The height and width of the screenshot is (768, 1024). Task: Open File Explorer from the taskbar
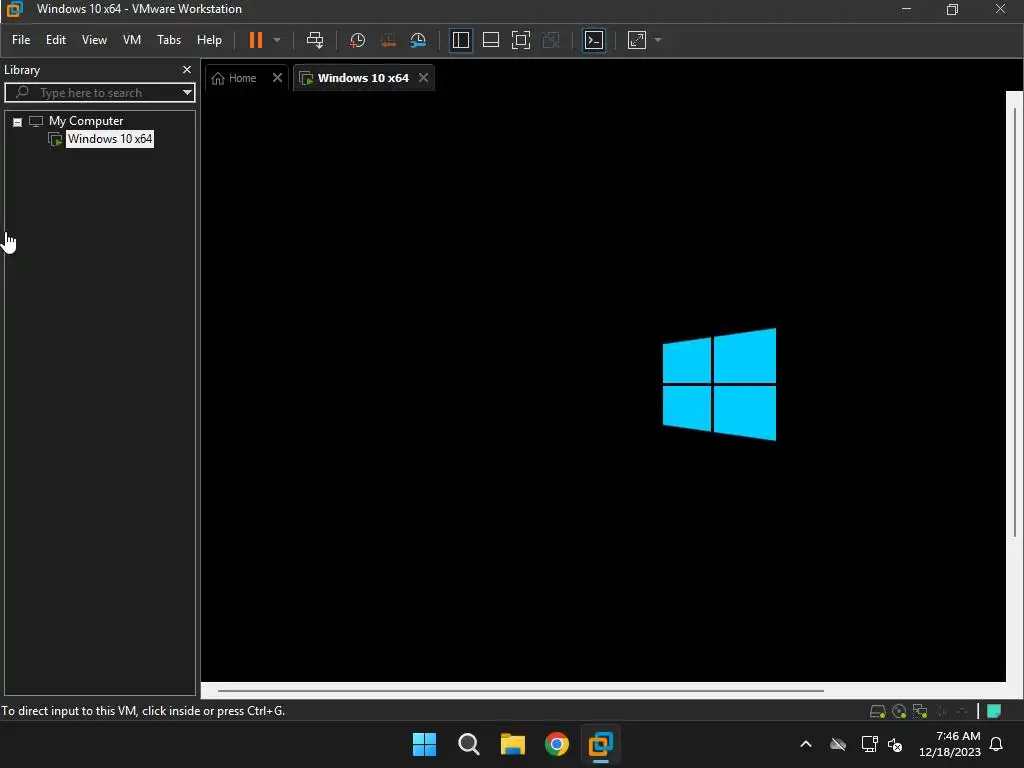click(x=513, y=744)
